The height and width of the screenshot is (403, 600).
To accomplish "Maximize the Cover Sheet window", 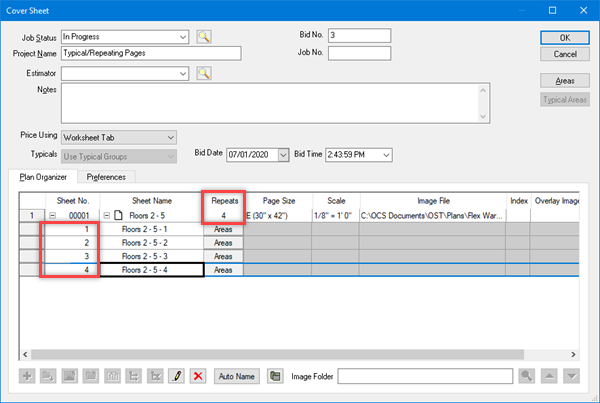I will pyautogui.click(x=552, y=10).
